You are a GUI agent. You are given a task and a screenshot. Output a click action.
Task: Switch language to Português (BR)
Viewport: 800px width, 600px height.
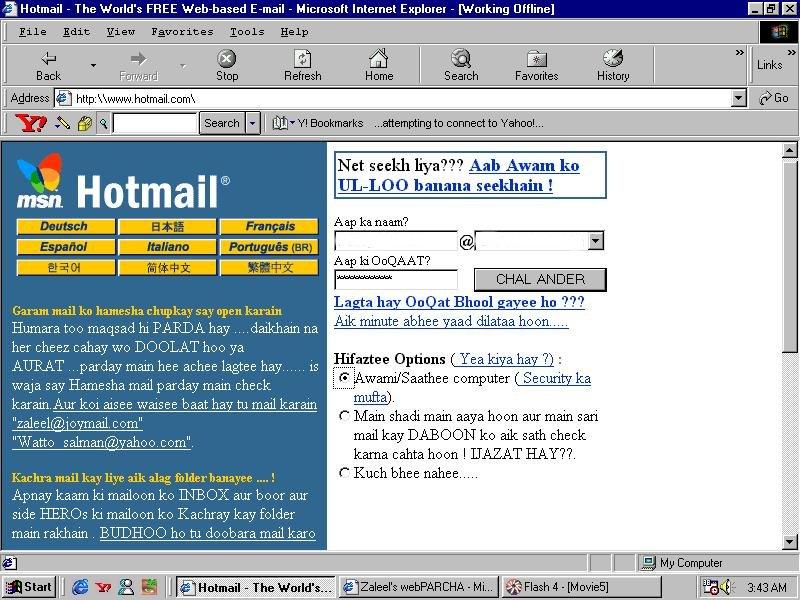click(x=269, y=247)
